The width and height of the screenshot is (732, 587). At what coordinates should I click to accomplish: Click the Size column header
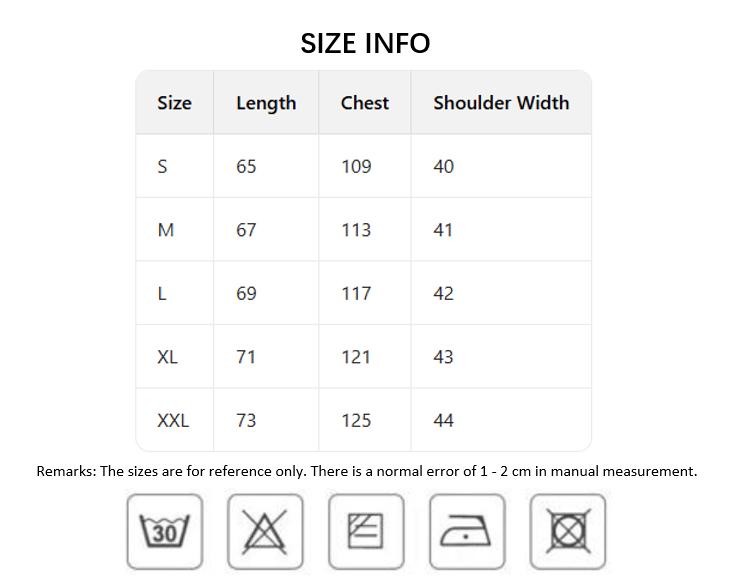click(174, 103)
